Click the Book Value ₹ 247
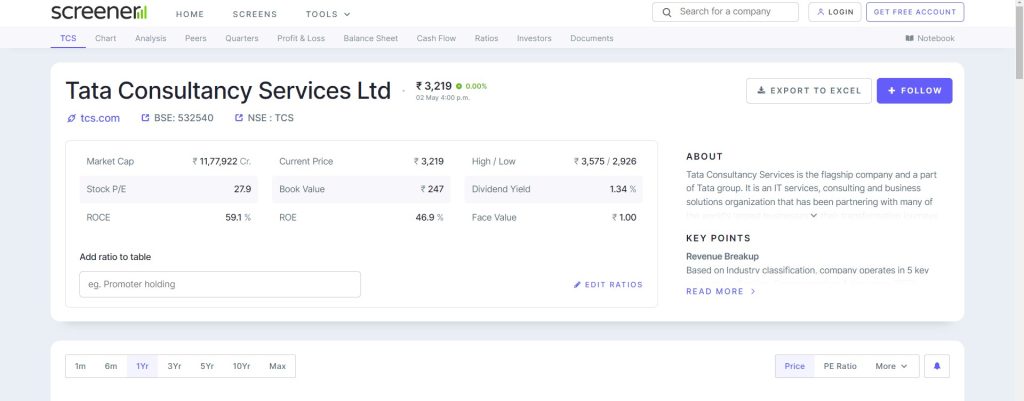Viewport: 1024px width, 401px height. 432,189
